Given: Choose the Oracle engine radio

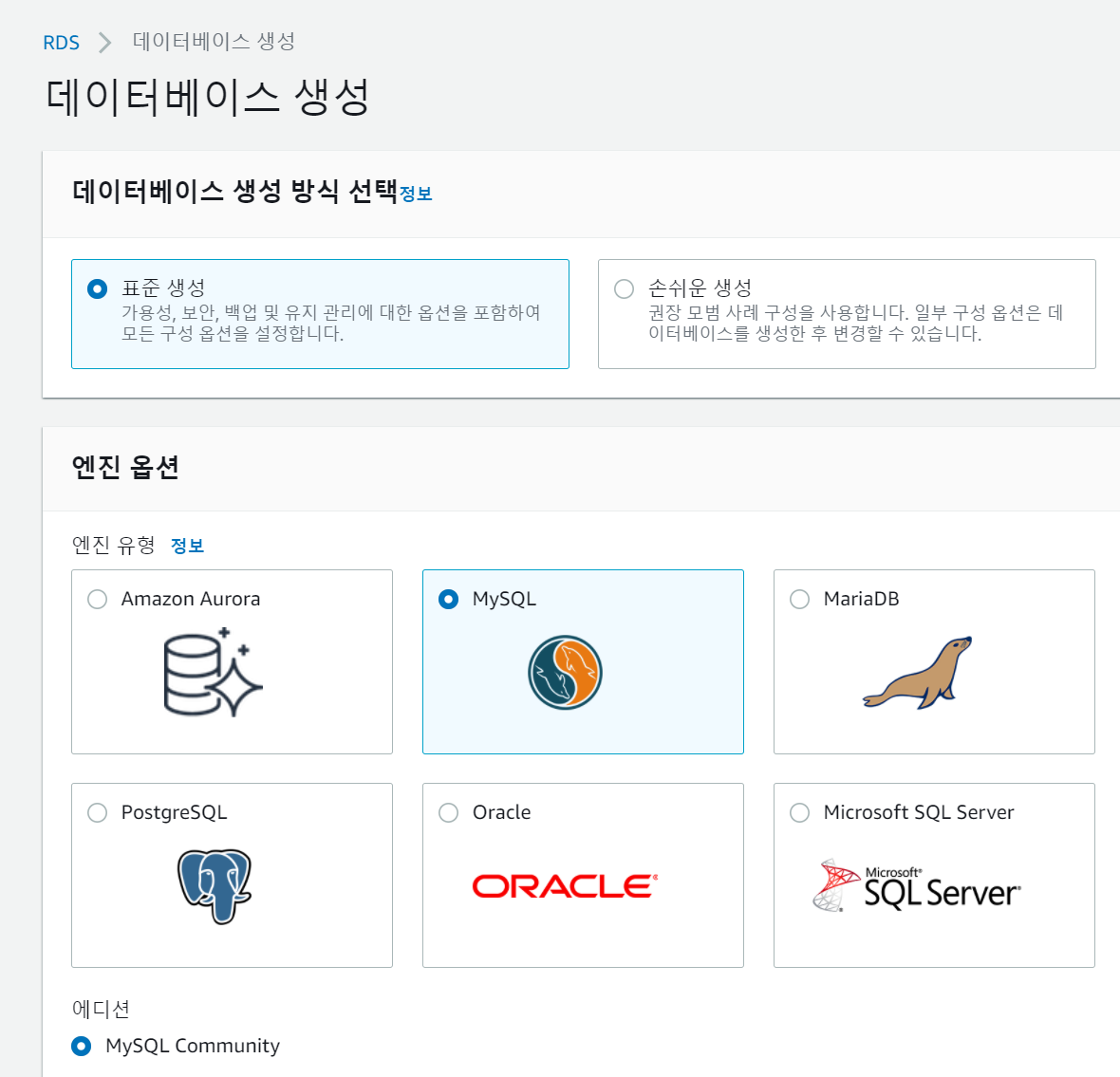Looking at the screenshot, I should click(x=449, y=813).
